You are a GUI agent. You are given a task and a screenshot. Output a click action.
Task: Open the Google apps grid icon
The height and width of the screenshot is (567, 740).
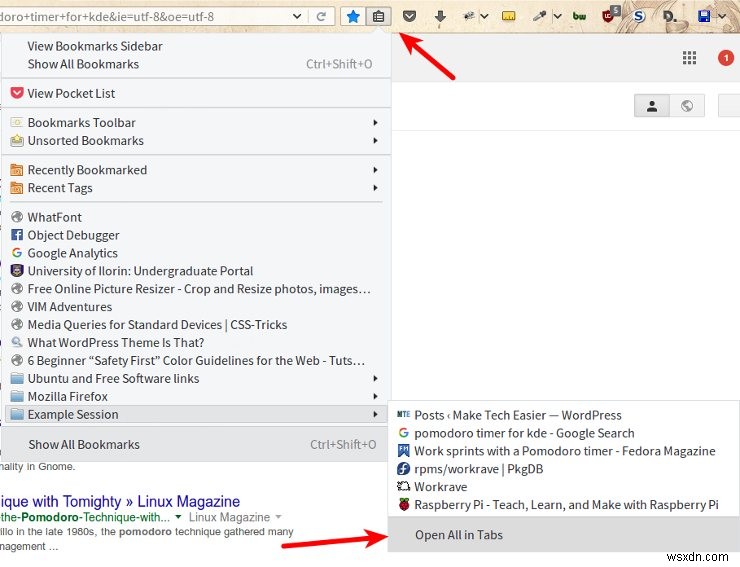click(x=690, y=58)
